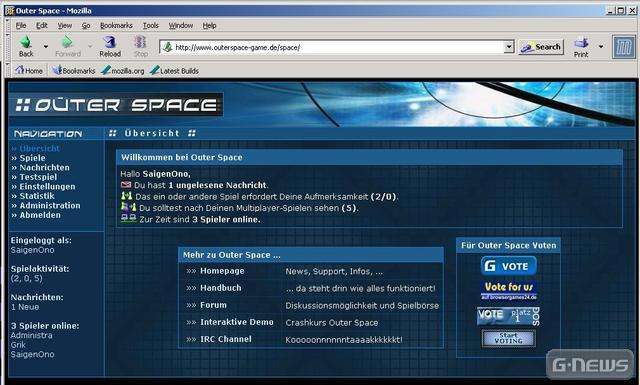The height and width of the screenshot is (385, 640).
Task: Click the envelope icon for unread message
Action: [126, 185]
